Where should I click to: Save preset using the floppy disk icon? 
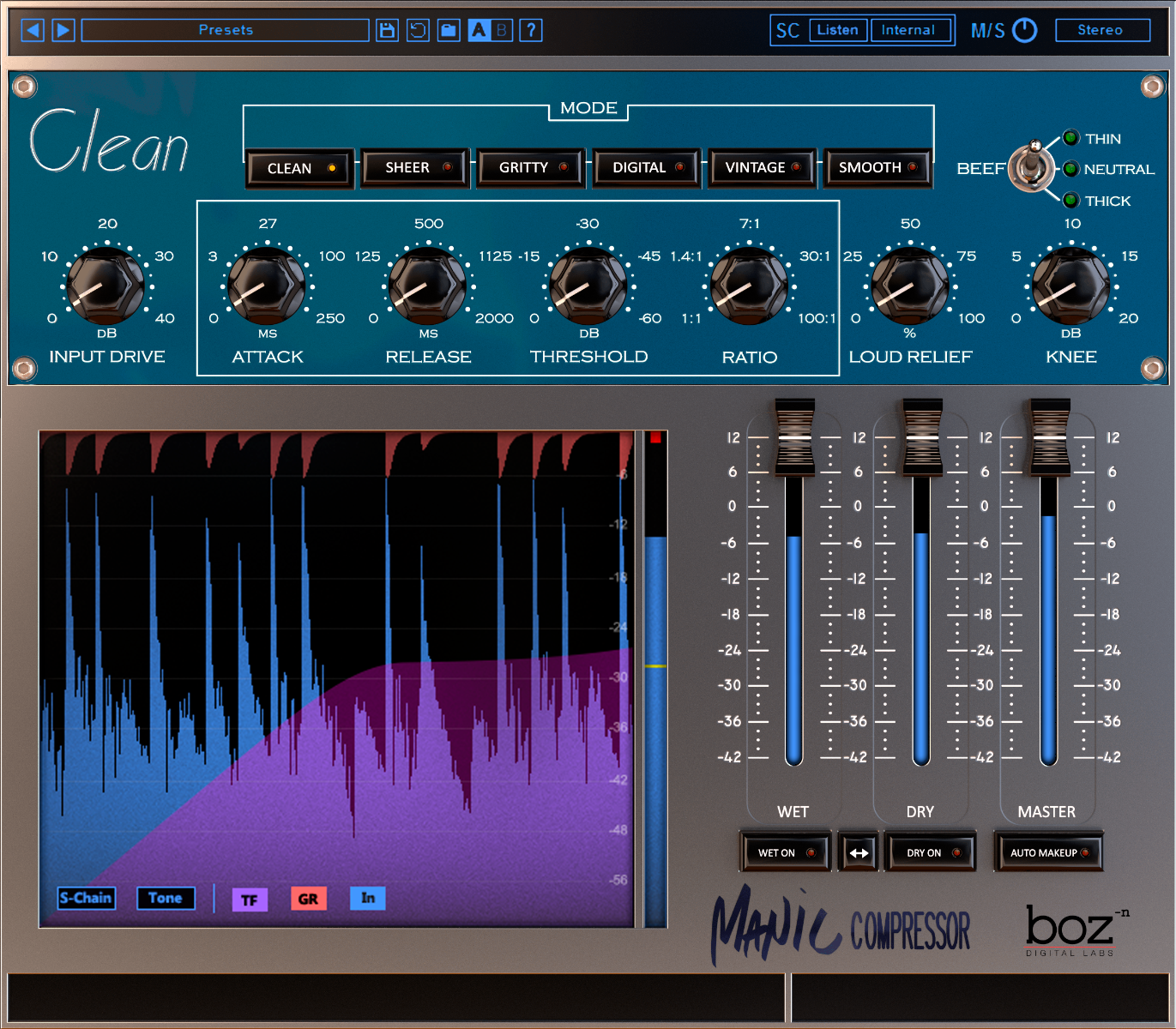click(x=387, y=30)
